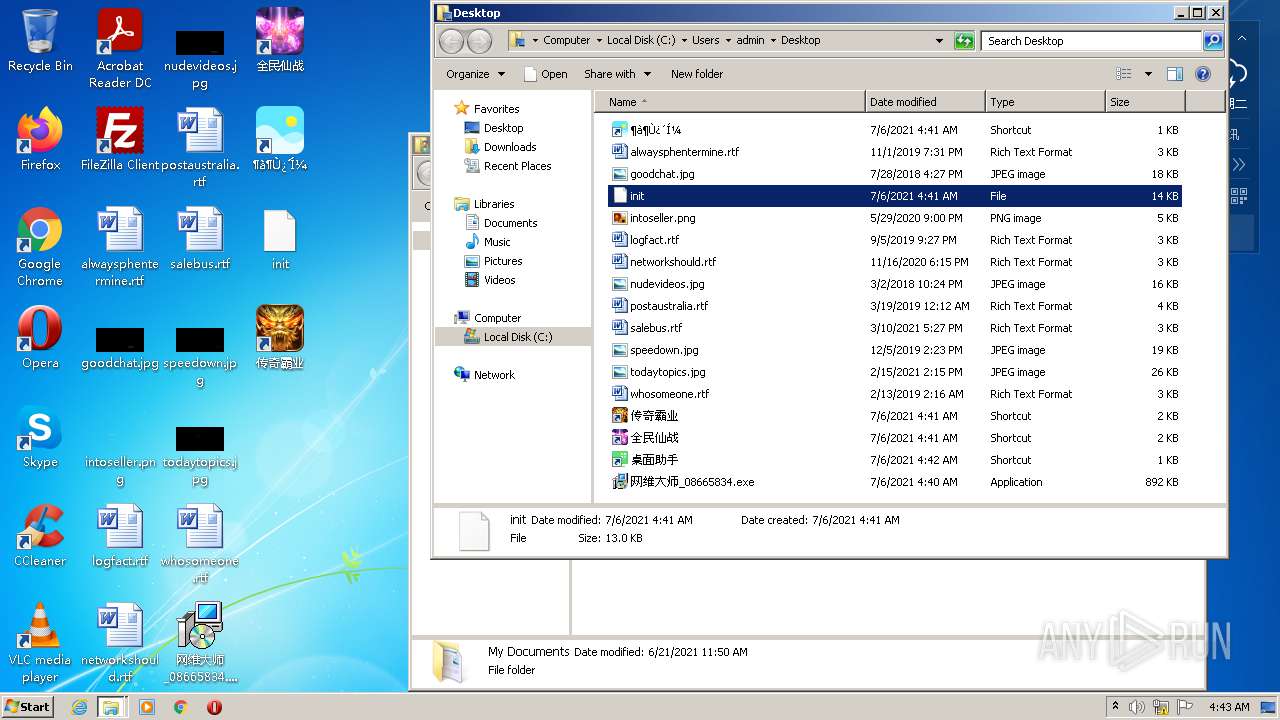1280x720 pixels.
Task: Select the postaustralia.rtf icon on the desktop
Action: coord(200,147)
